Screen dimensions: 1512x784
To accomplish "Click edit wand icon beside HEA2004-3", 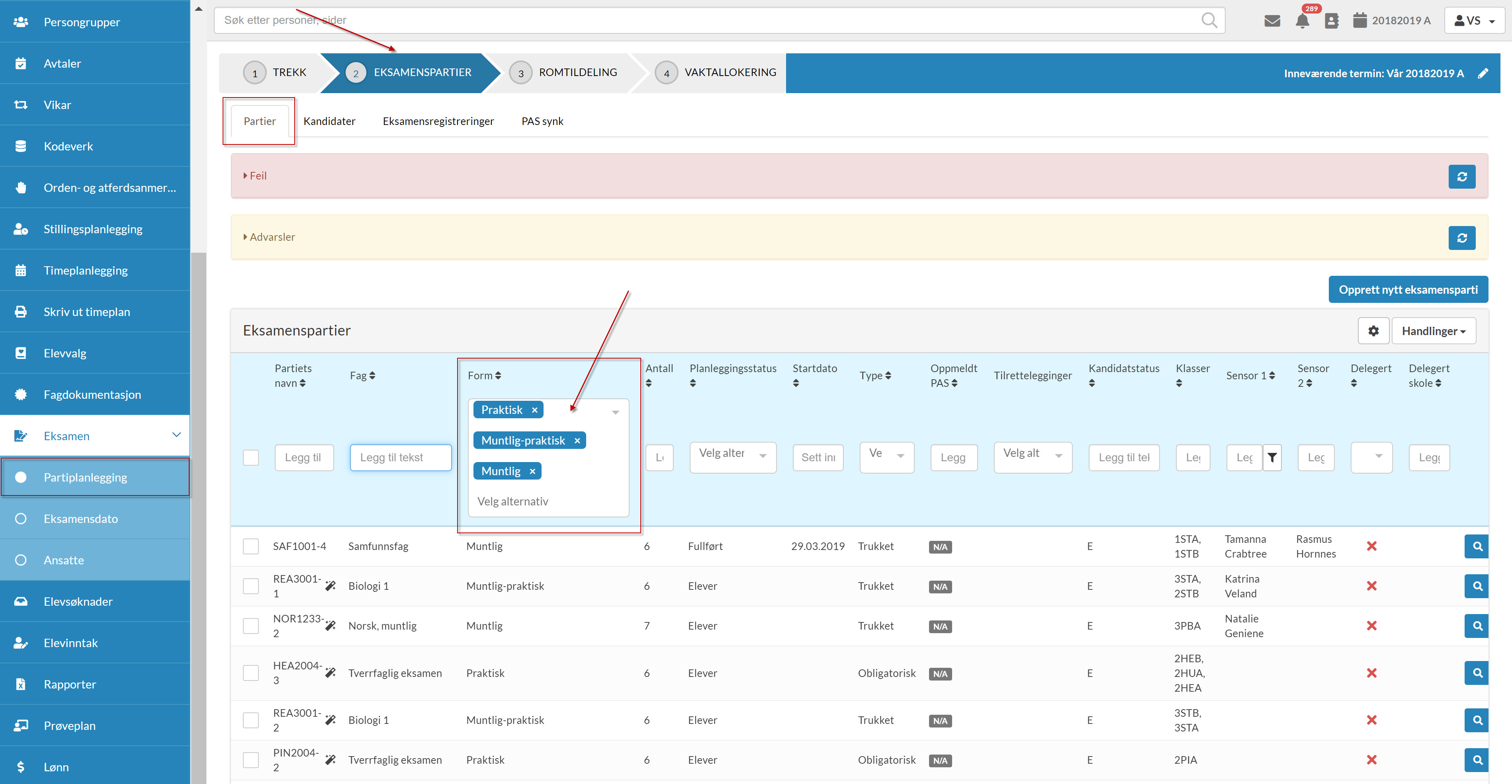I will click(x=331, y=673).
